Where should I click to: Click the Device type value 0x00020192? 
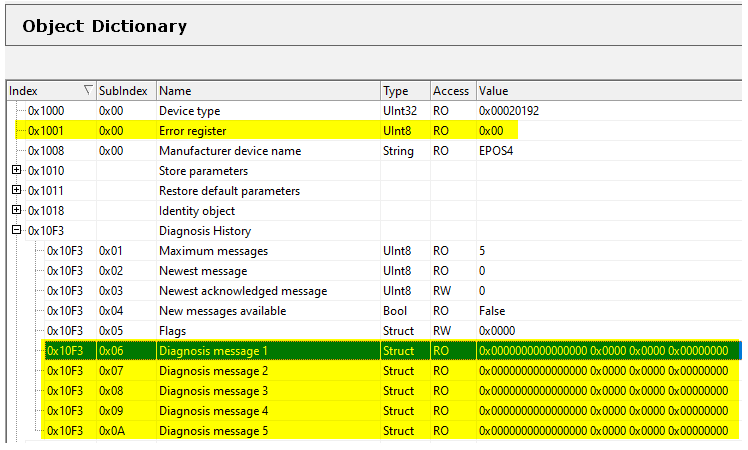click(509, 111)
